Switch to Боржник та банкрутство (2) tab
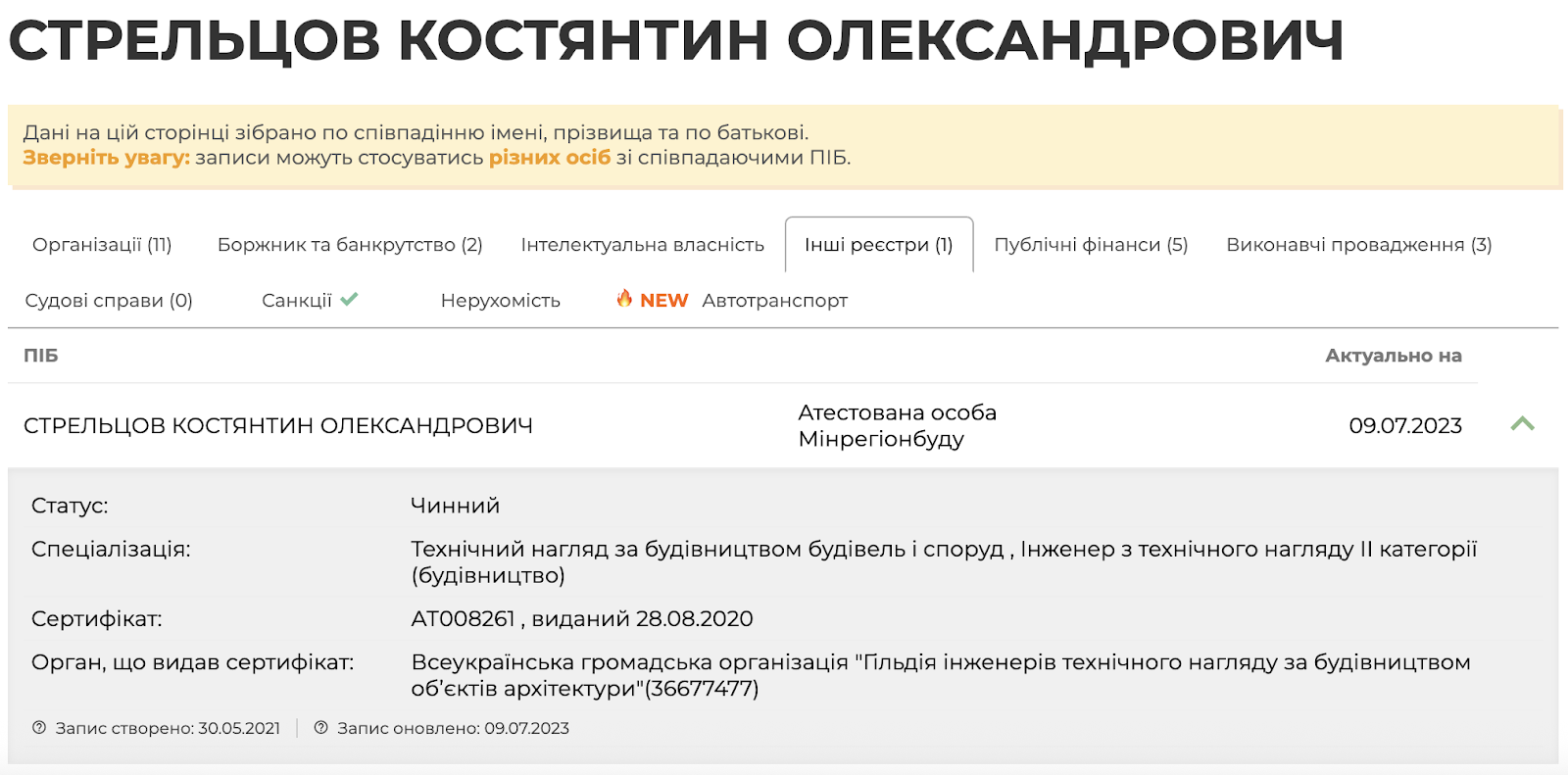The width and height of the screenshot is (1568, 775). tap(350, 245)
